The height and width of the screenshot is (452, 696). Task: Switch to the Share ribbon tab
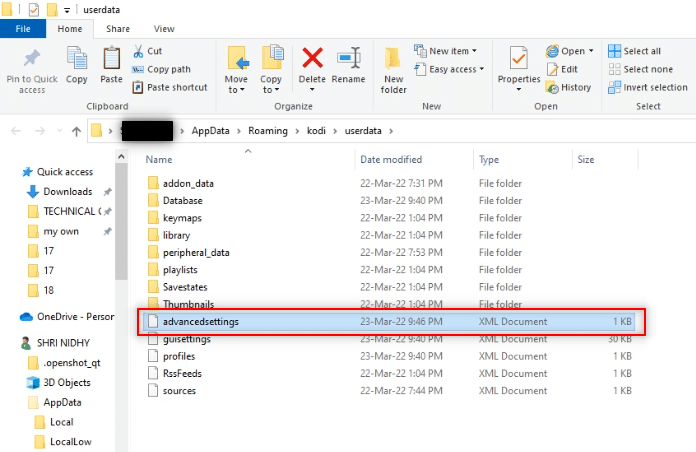pos(118,29)
